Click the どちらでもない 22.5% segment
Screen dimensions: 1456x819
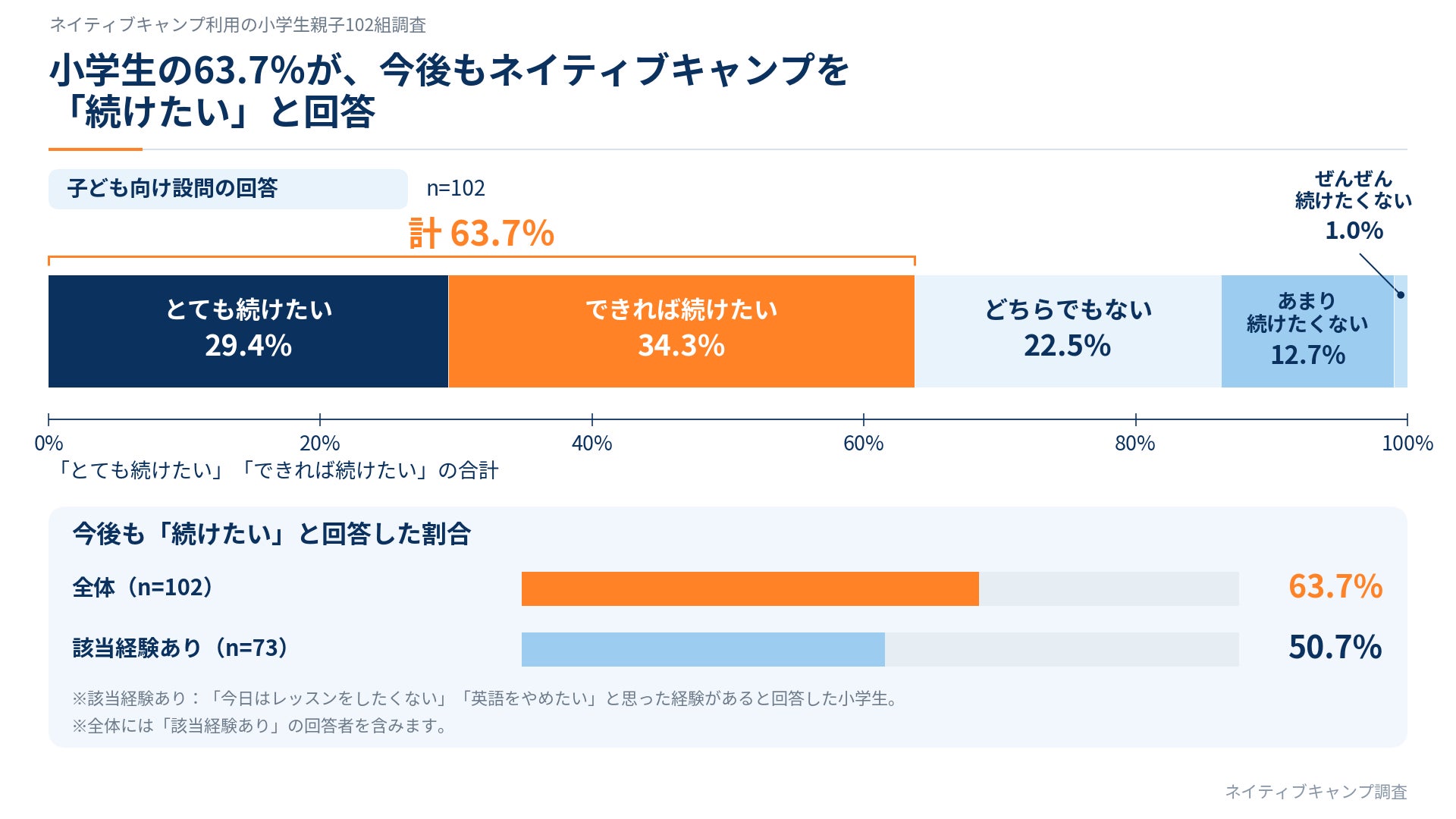(1068, 331)
